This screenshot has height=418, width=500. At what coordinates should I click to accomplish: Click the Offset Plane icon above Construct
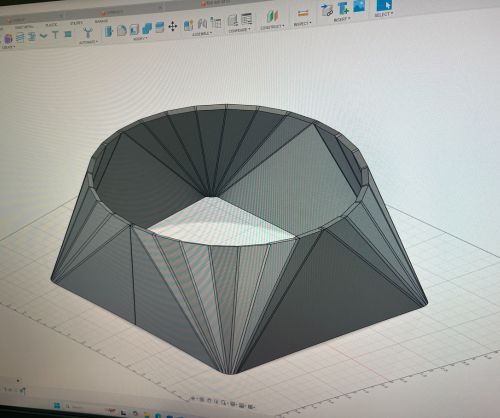272,16
